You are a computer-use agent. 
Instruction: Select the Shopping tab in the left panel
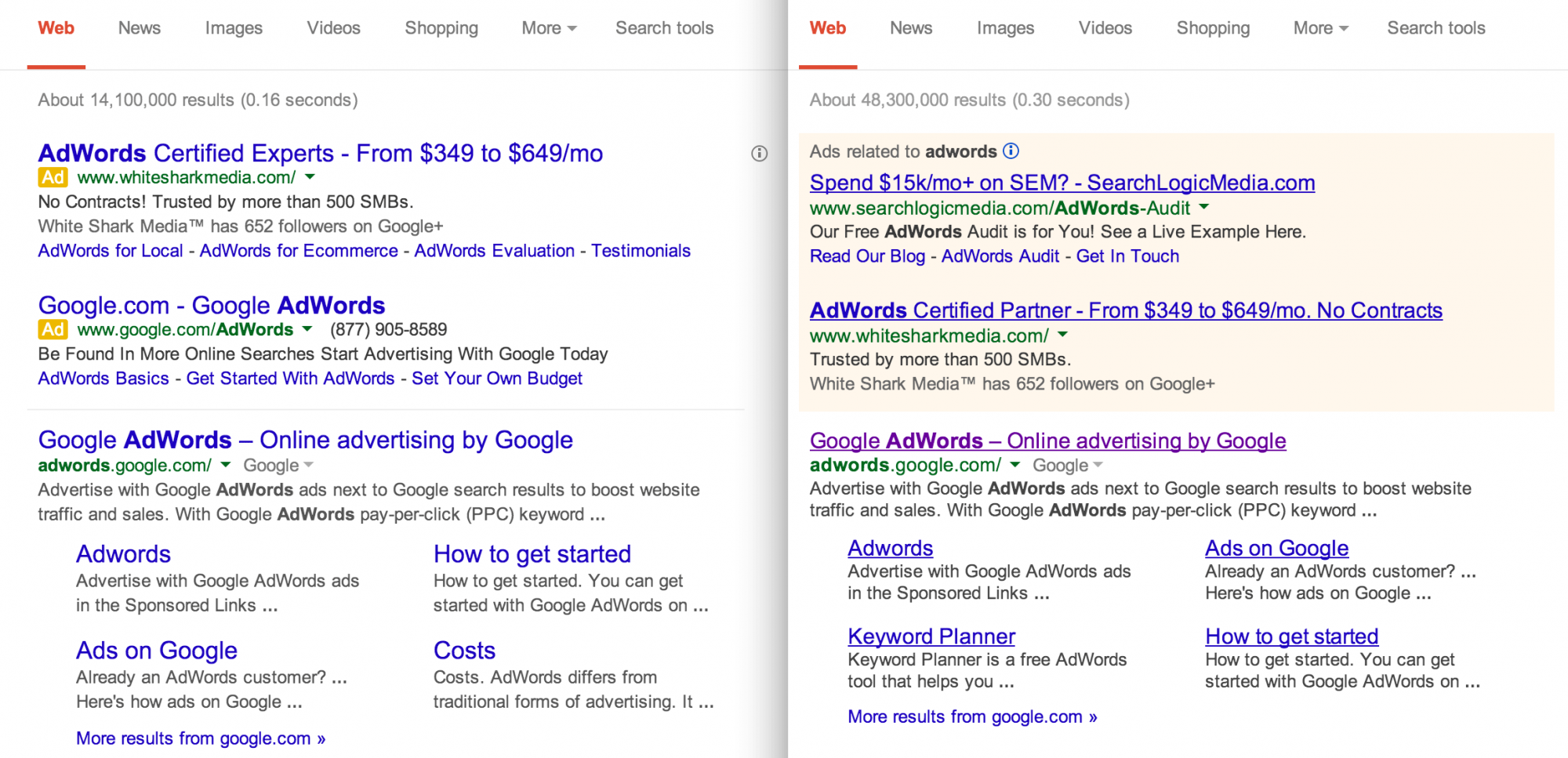coord(441,28)
